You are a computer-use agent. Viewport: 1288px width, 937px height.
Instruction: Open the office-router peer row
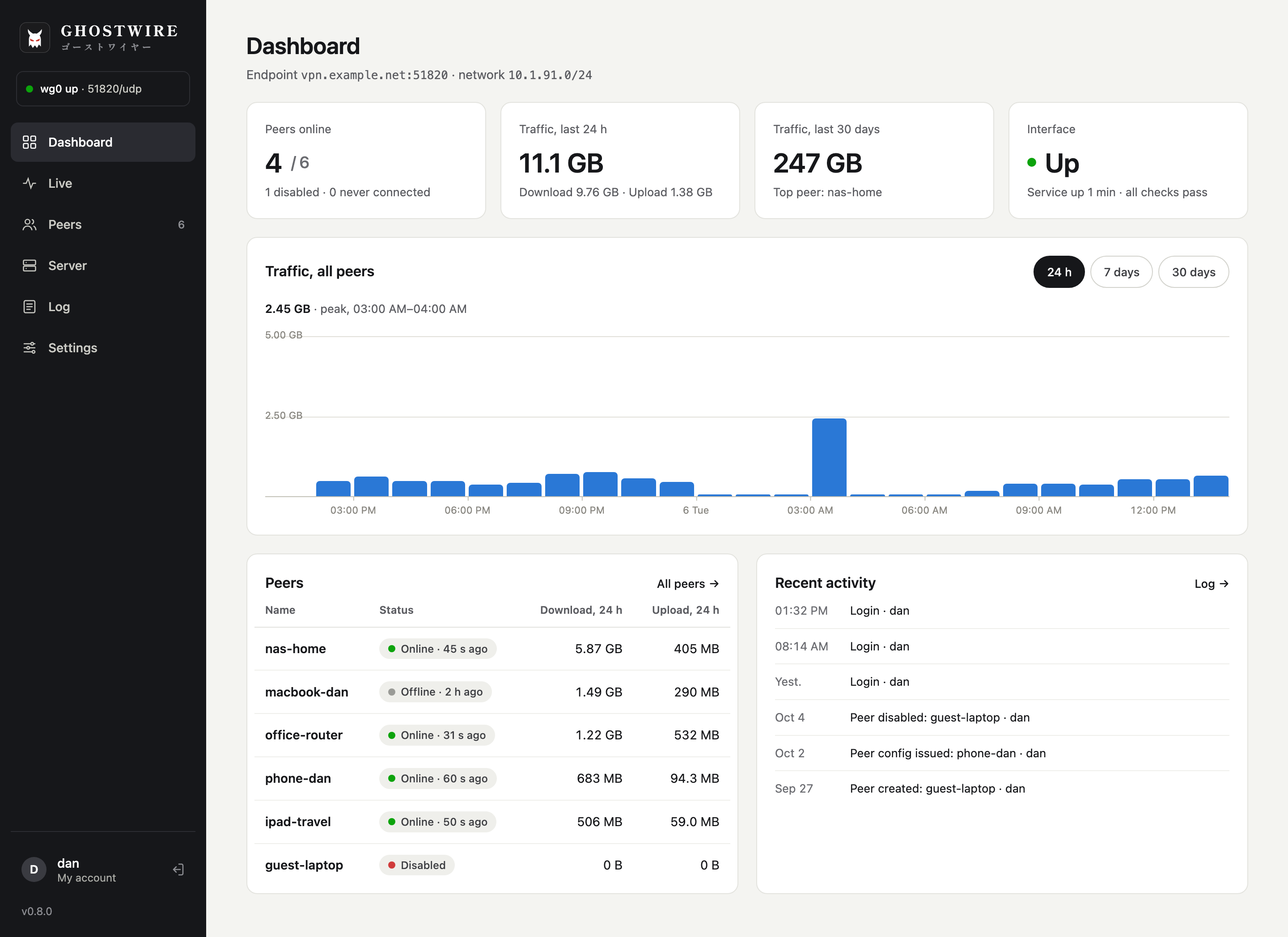[x=492, y=735]
